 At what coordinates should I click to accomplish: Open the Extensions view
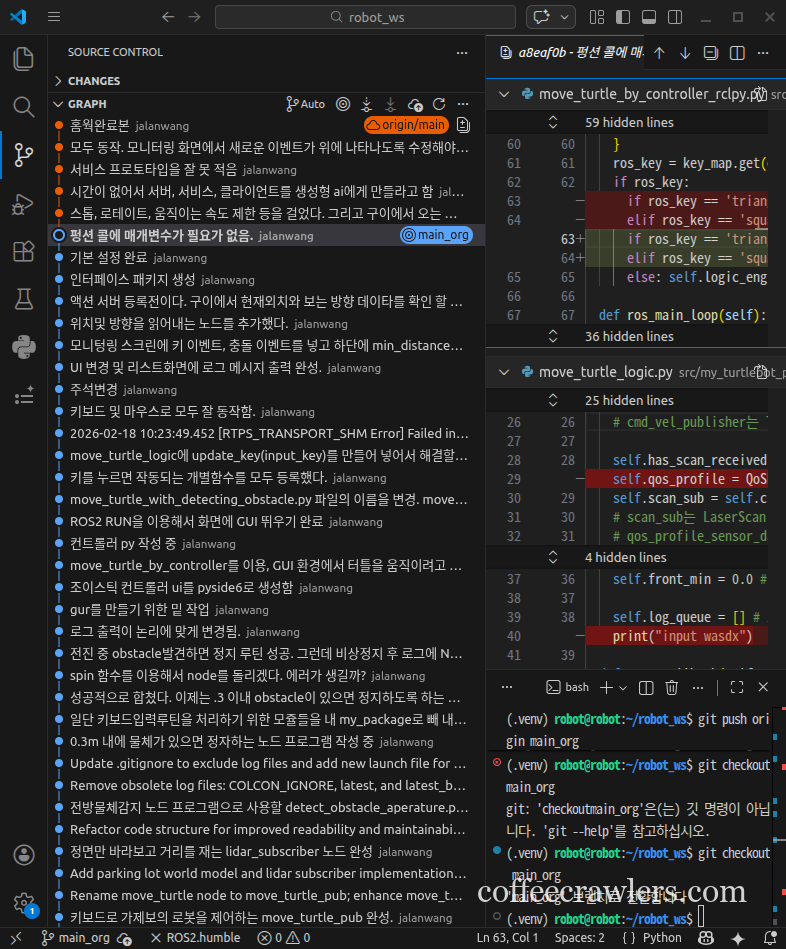coord(23,251)
